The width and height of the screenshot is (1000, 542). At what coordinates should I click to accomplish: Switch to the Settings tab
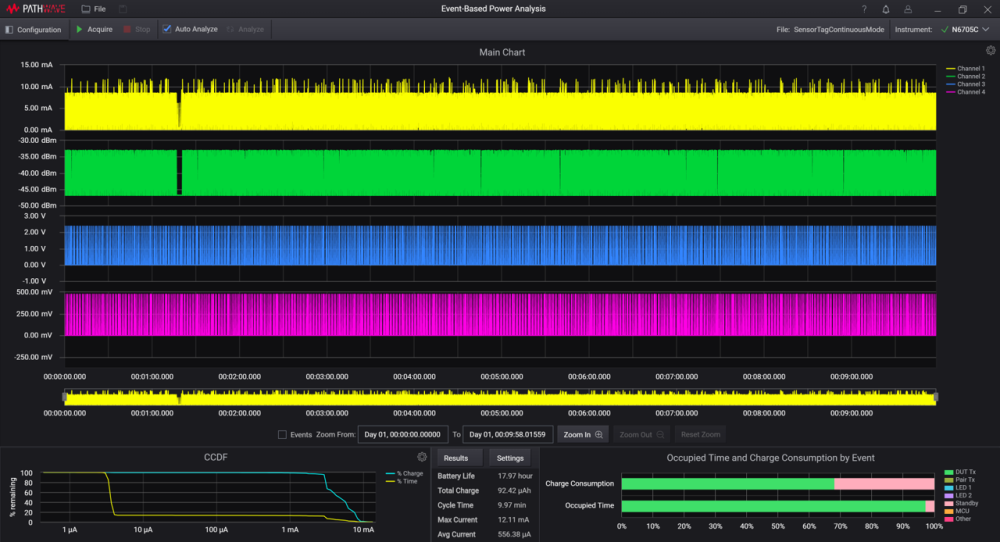pos(510,458)
